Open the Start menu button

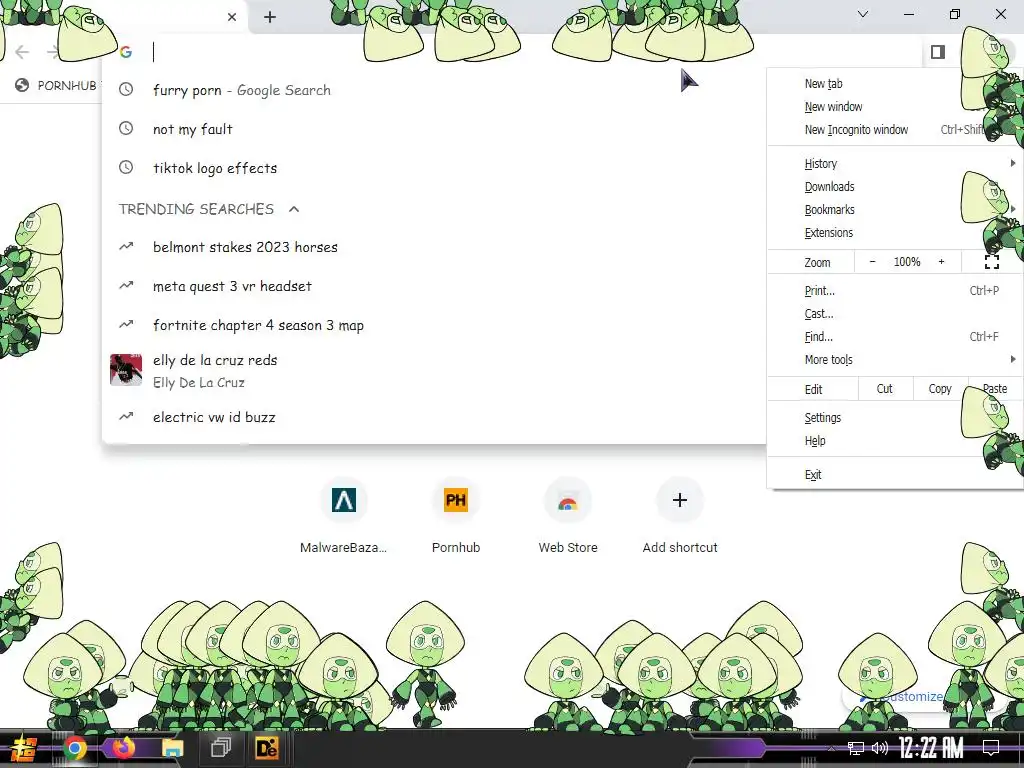pyautogui.click(x=22, y=748)
